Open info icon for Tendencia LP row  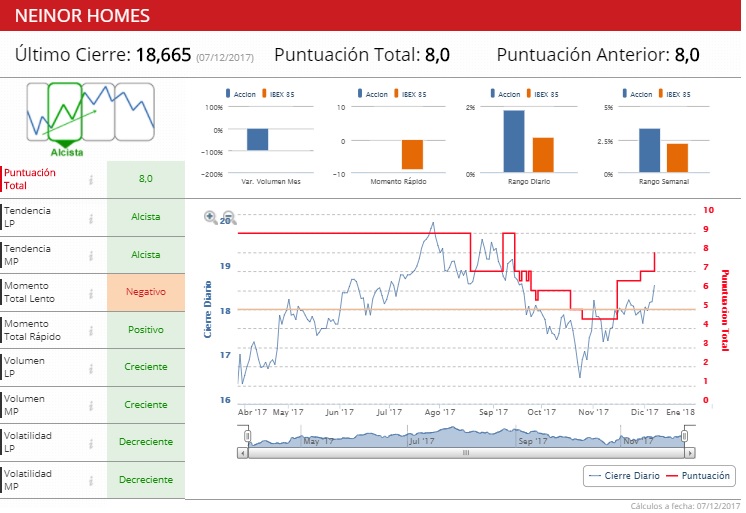coord(91,218)
